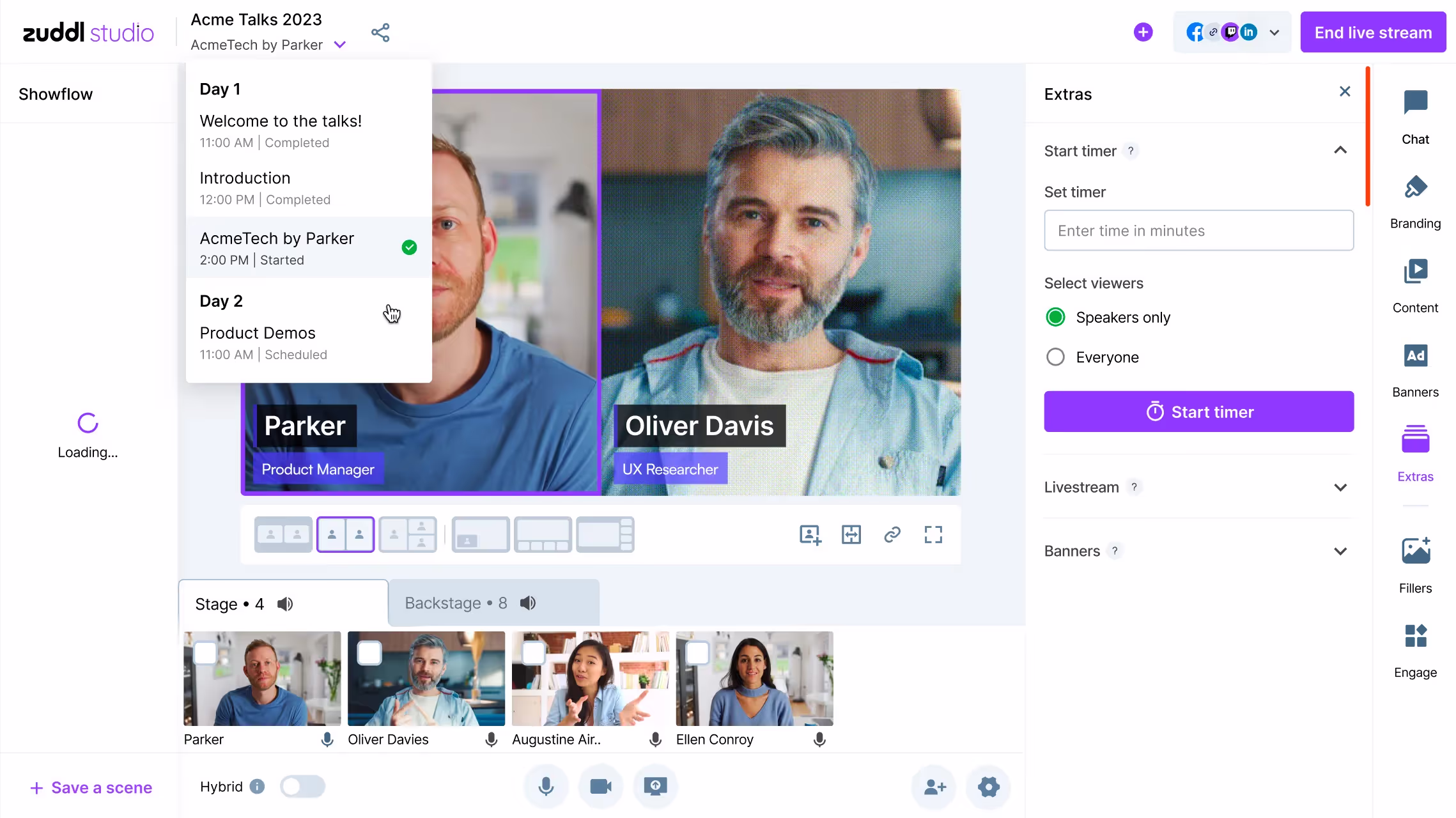Select the picture-in-picture presentation layout
Image resolution: width=1456 pixels, height=818 pixels.
[x=481, y=534]
